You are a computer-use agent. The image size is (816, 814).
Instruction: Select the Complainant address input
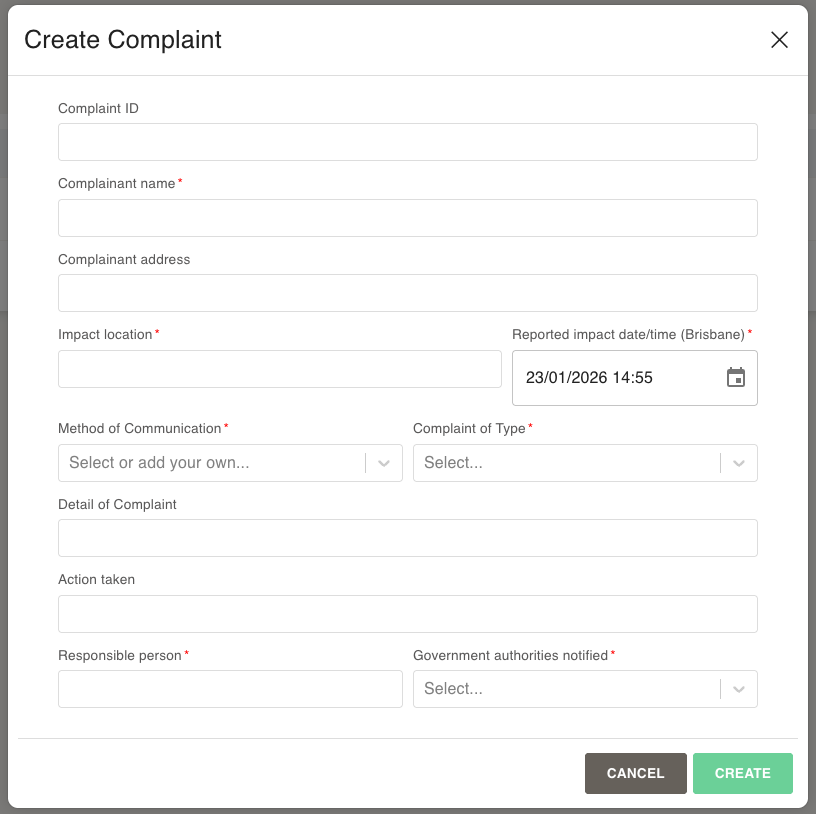pyautogui.click(x=407, y=293)
